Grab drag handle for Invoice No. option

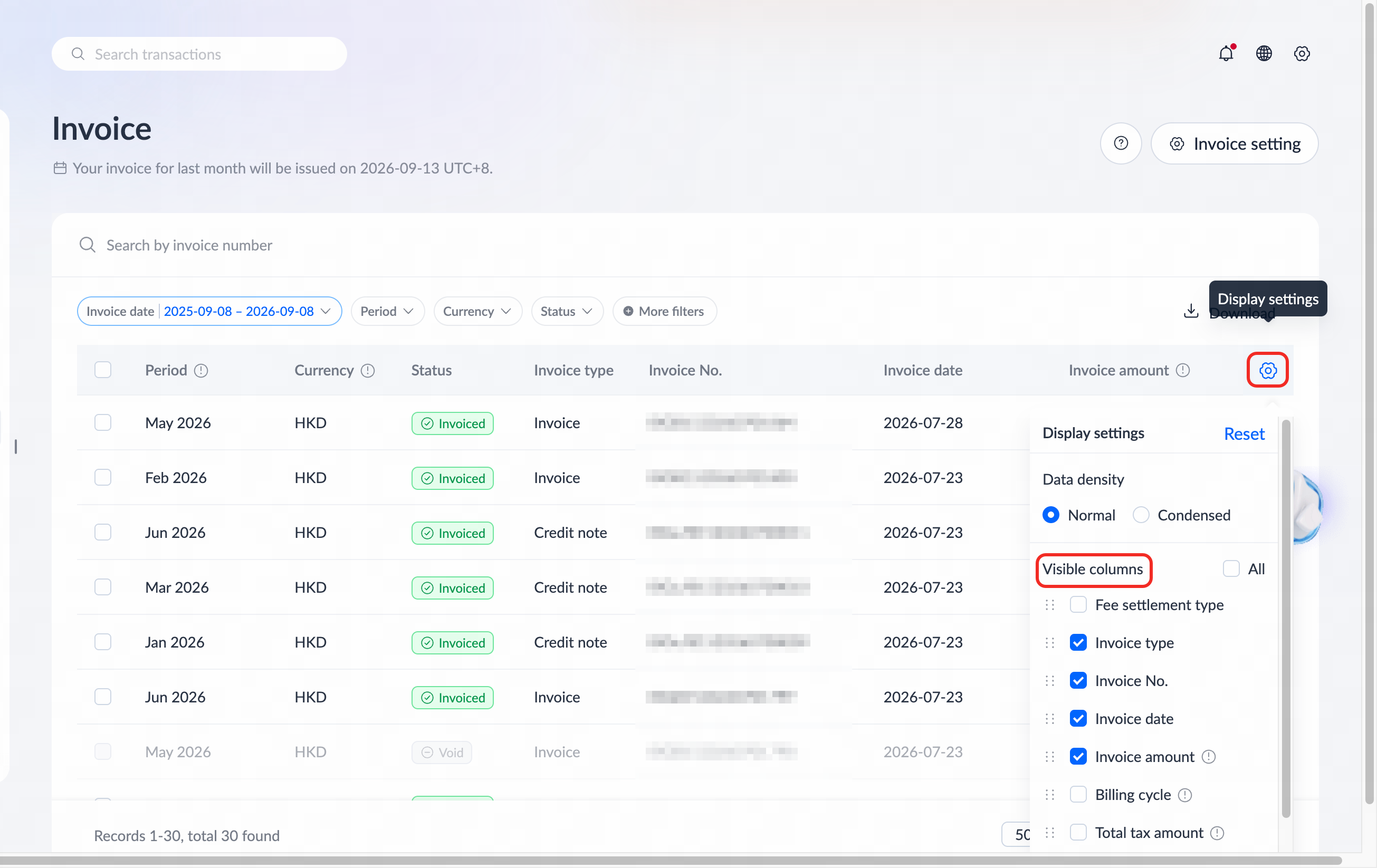[x=1050, y=681]
